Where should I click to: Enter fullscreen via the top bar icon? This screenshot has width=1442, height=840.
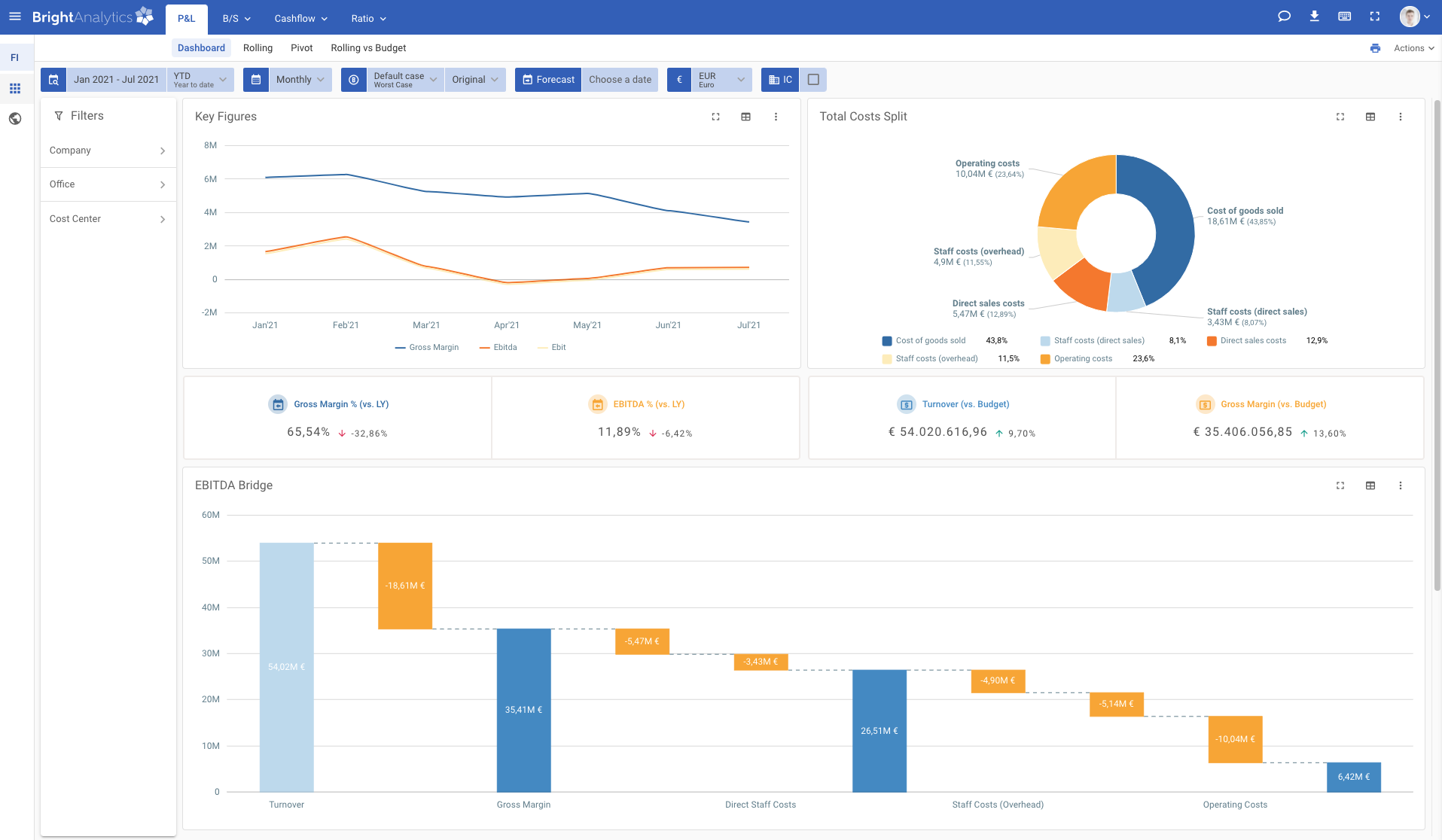pos(1375,16)
